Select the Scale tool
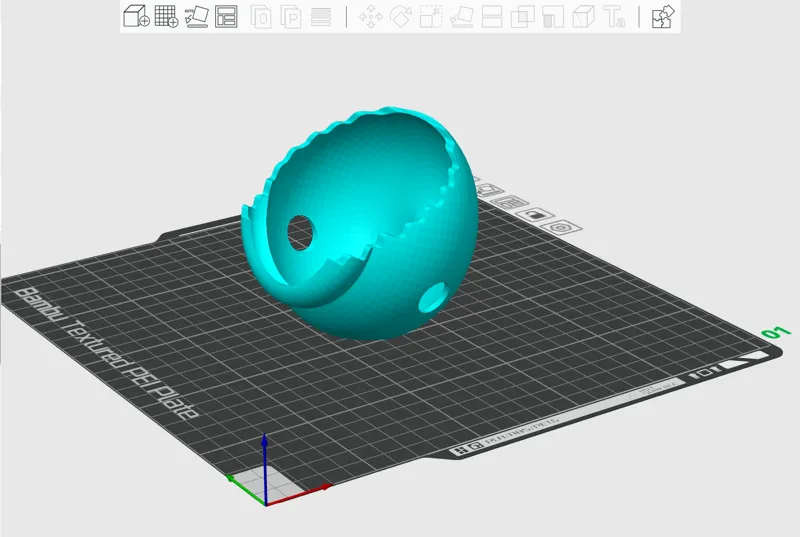Screen dimensions: 800x537 coord(431,16)
